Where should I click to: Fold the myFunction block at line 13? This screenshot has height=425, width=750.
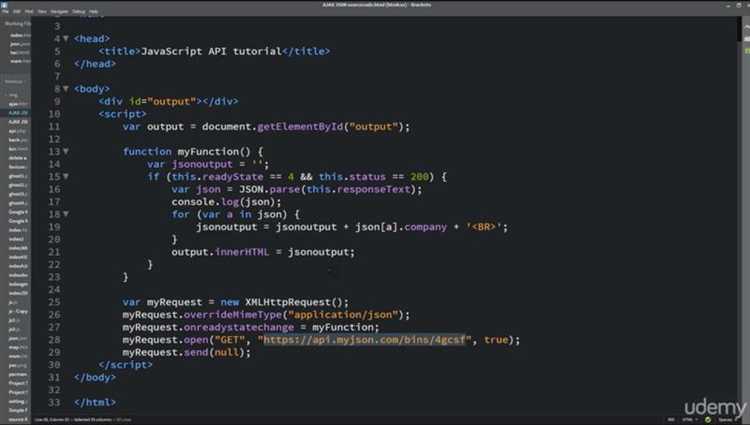[x=66, y=152]
